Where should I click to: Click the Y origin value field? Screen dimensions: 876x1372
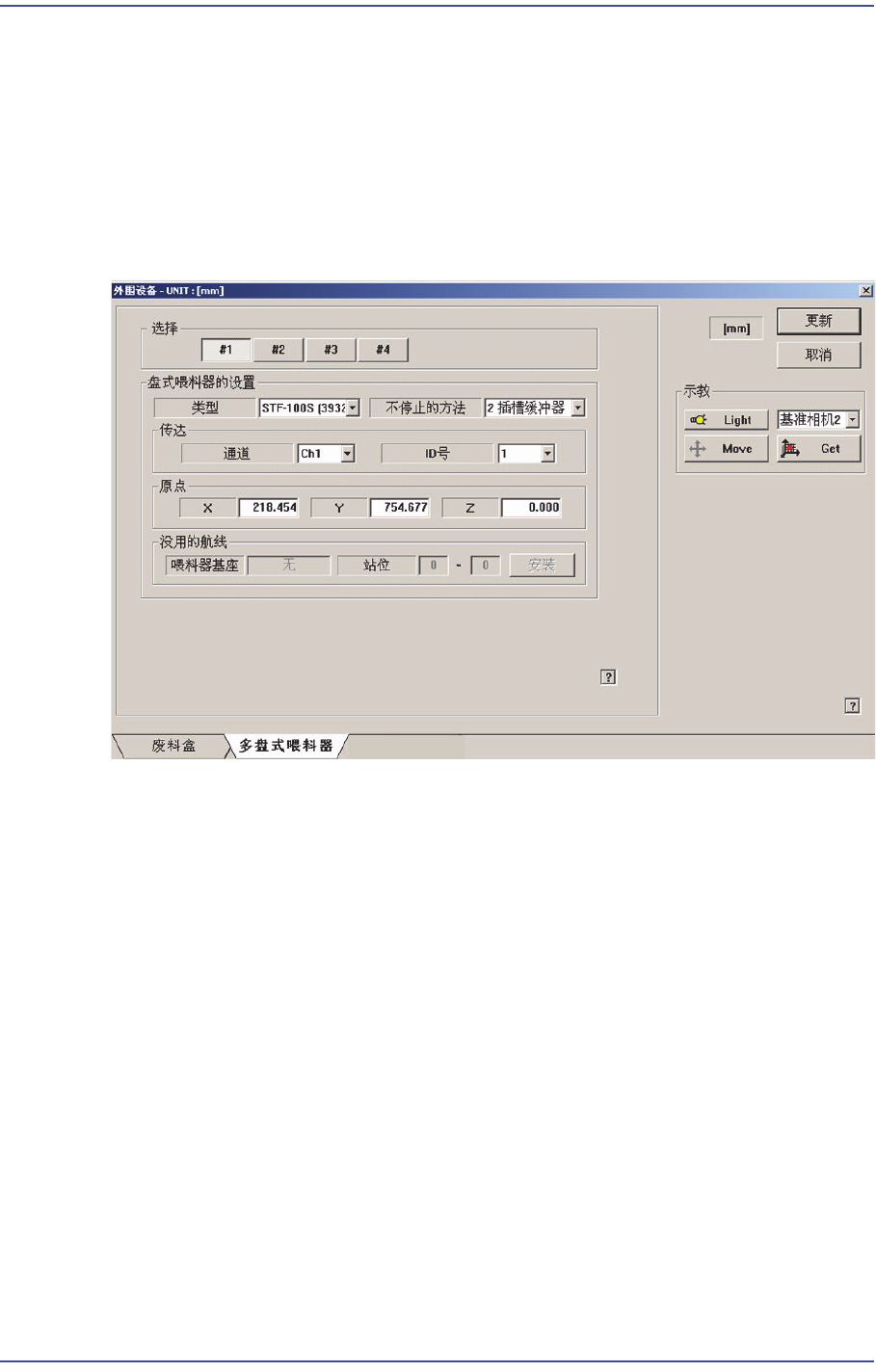point(400,508)
